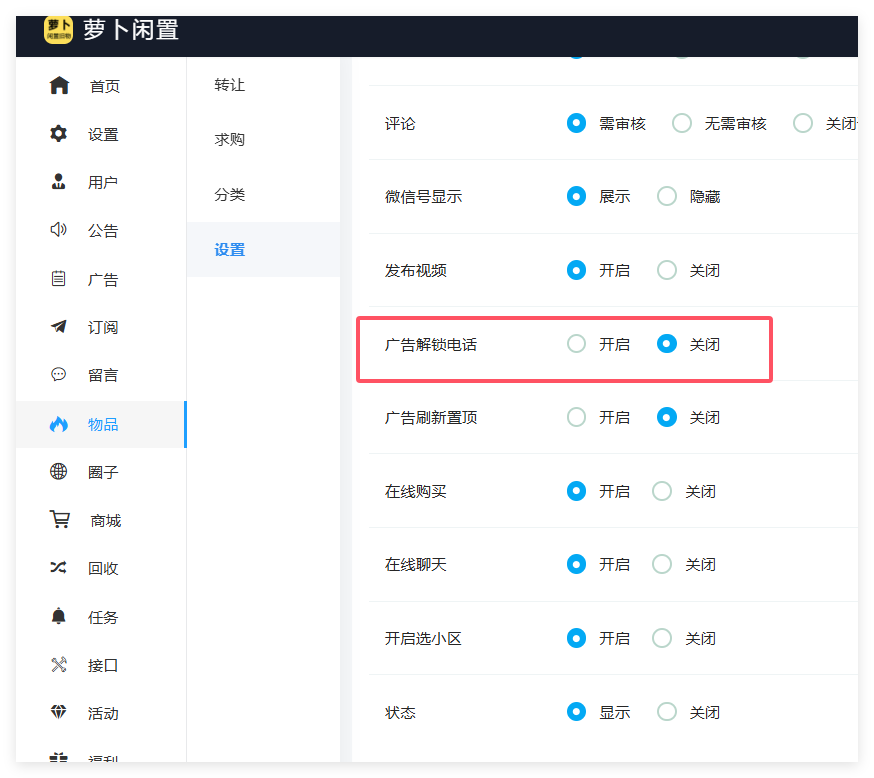874x778 pixels.
Task: Click the gear icon beside 设置
Action: [59, 134]
